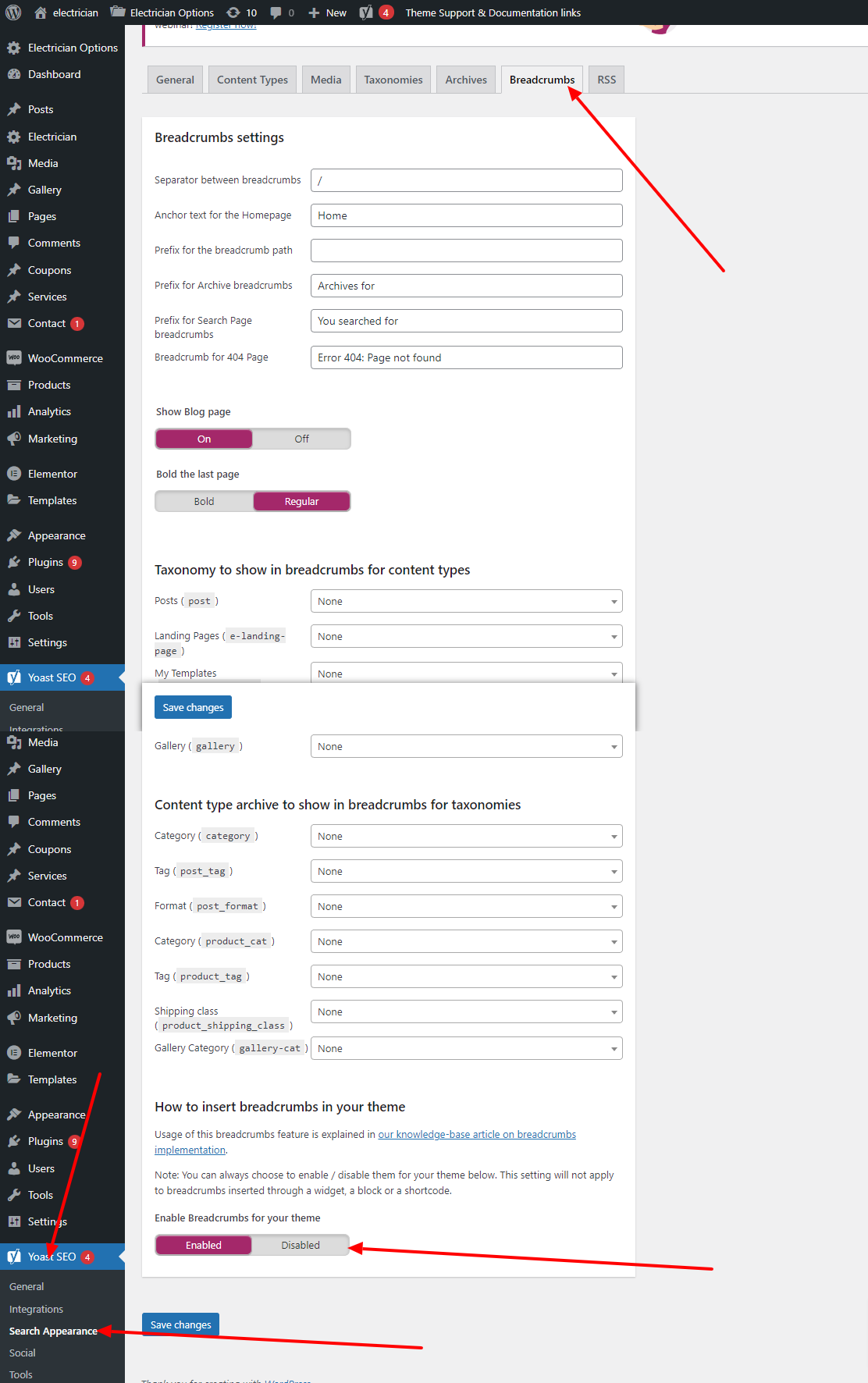Set theme breadcrumbs to Enabled
This screenshot has height=1383, width=868.
point(204,1246)
